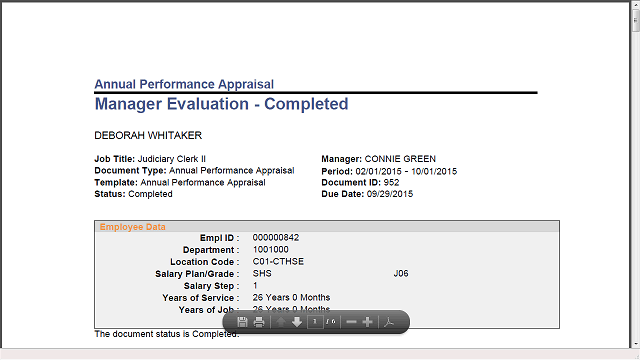Image resolution: width=640 pixels, height=360 pixels.
Task: Select Template Annual Performance Appraisal line
Action: coord(180,182)
